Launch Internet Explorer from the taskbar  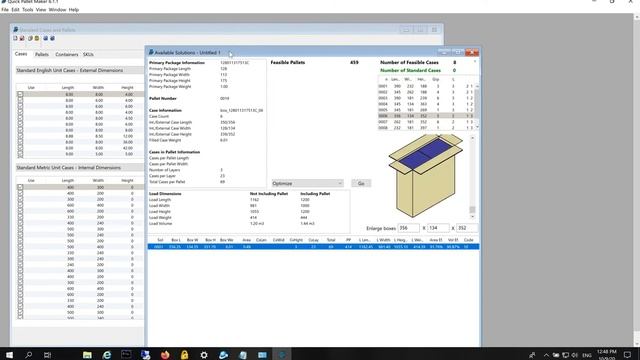click(107, 355)
